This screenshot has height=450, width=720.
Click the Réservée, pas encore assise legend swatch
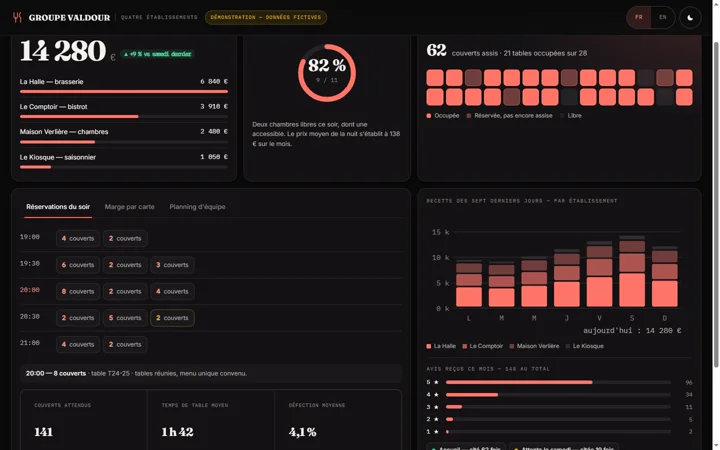468,116
